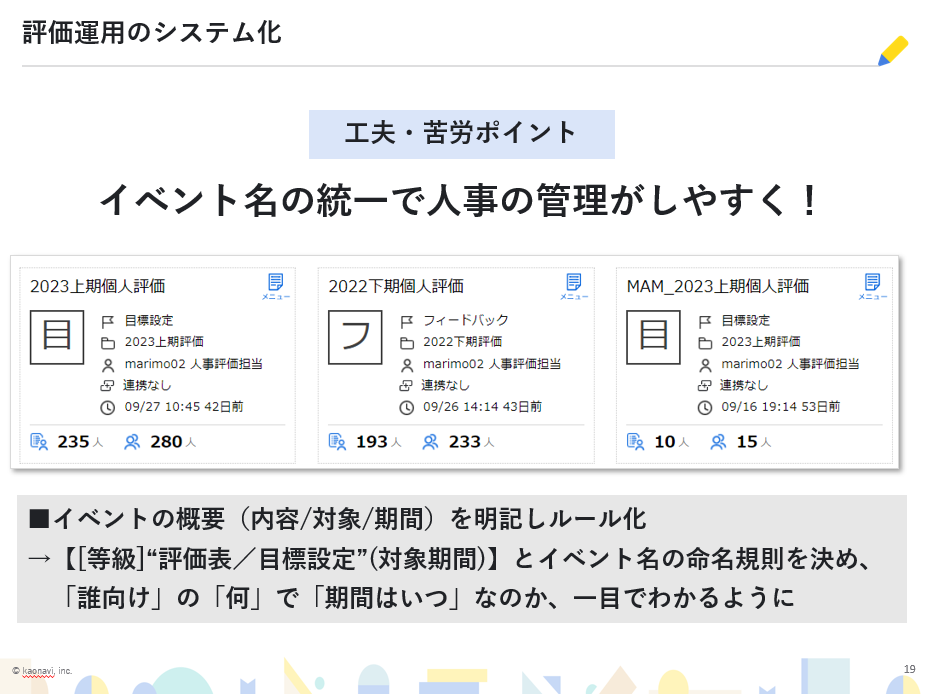This screenshot has width=927, height=694.
Task: Open the MAM_2023上期個人評価 event title
Action: coord(717,286)
